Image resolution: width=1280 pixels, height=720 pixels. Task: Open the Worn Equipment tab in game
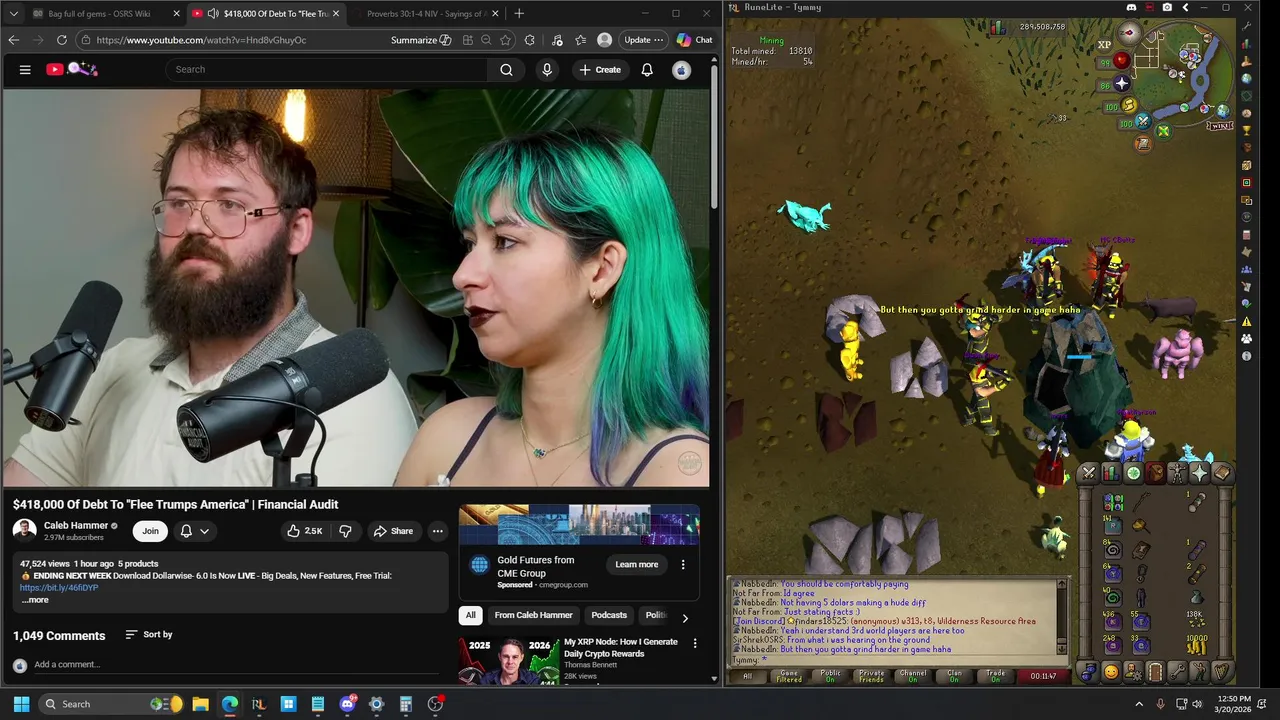coord(1177,473)
